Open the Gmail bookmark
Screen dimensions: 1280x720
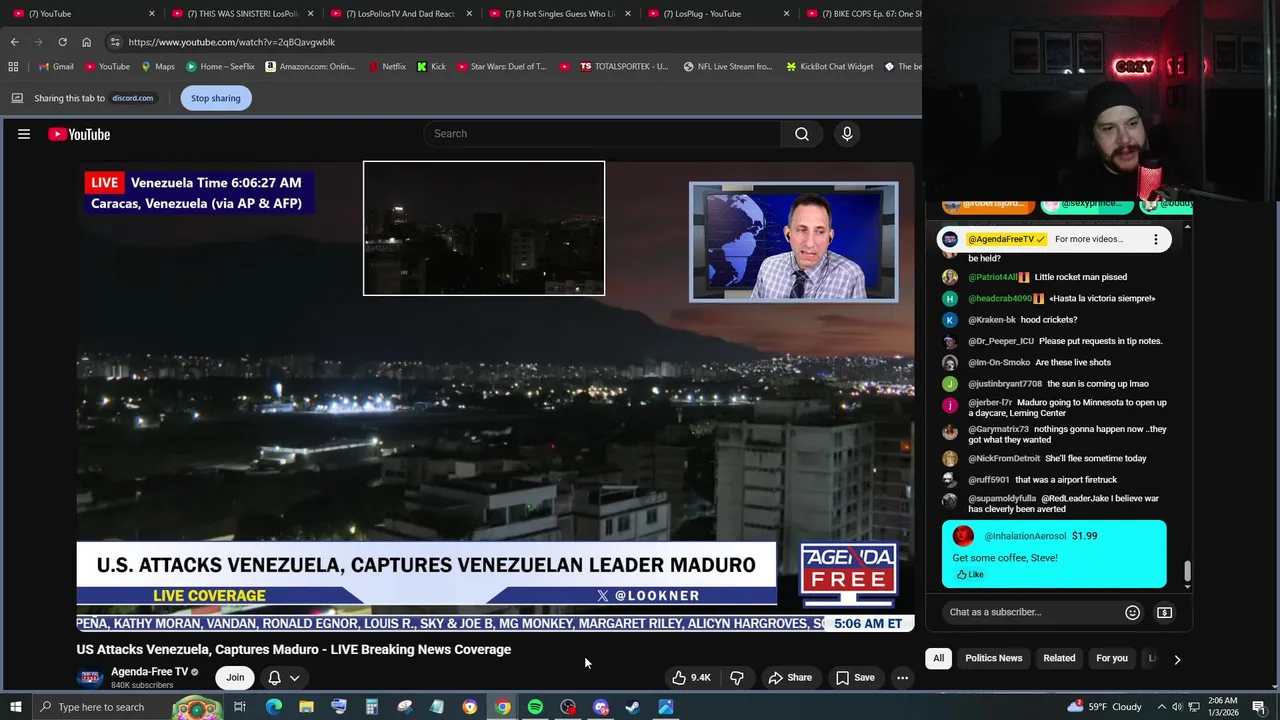[56, 67]
